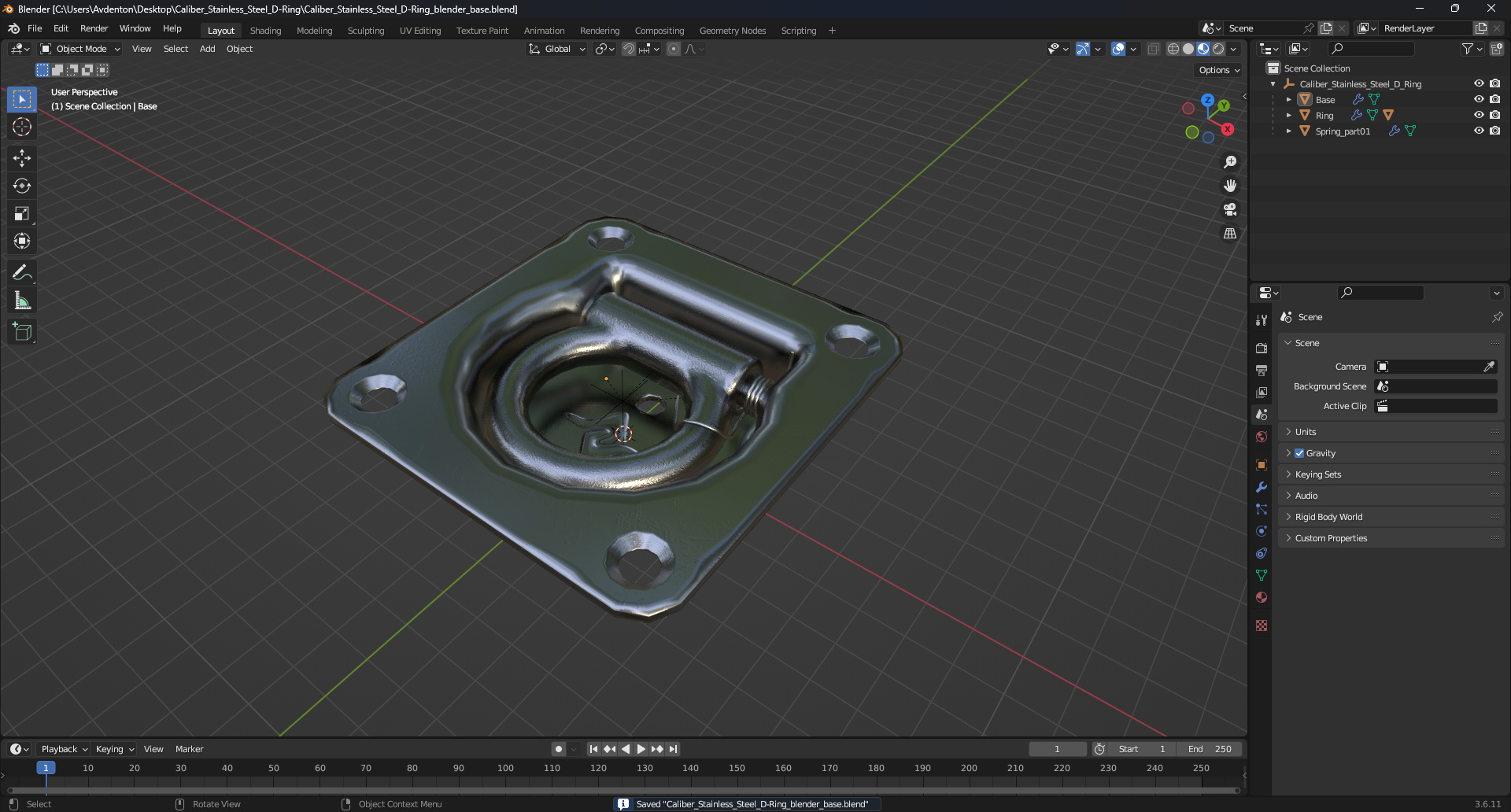Disable Ring object in renders

[x=1494, y=115]
